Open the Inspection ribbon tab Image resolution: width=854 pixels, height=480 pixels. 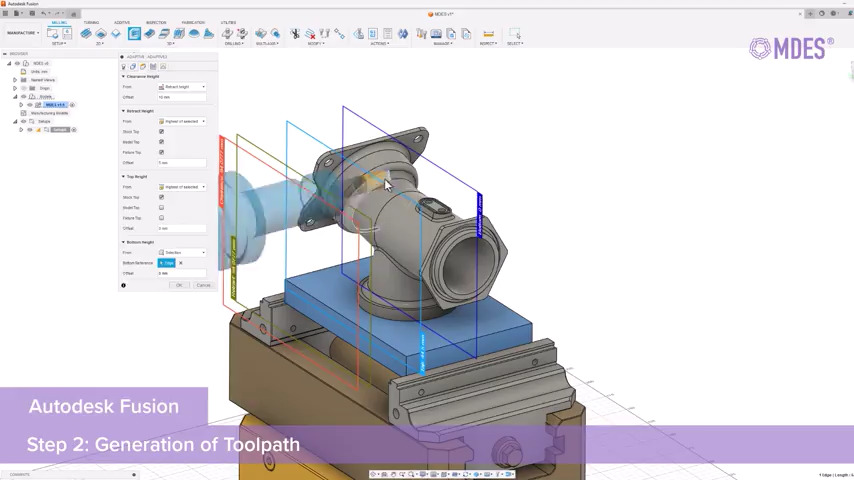click(x=156, y=22)
